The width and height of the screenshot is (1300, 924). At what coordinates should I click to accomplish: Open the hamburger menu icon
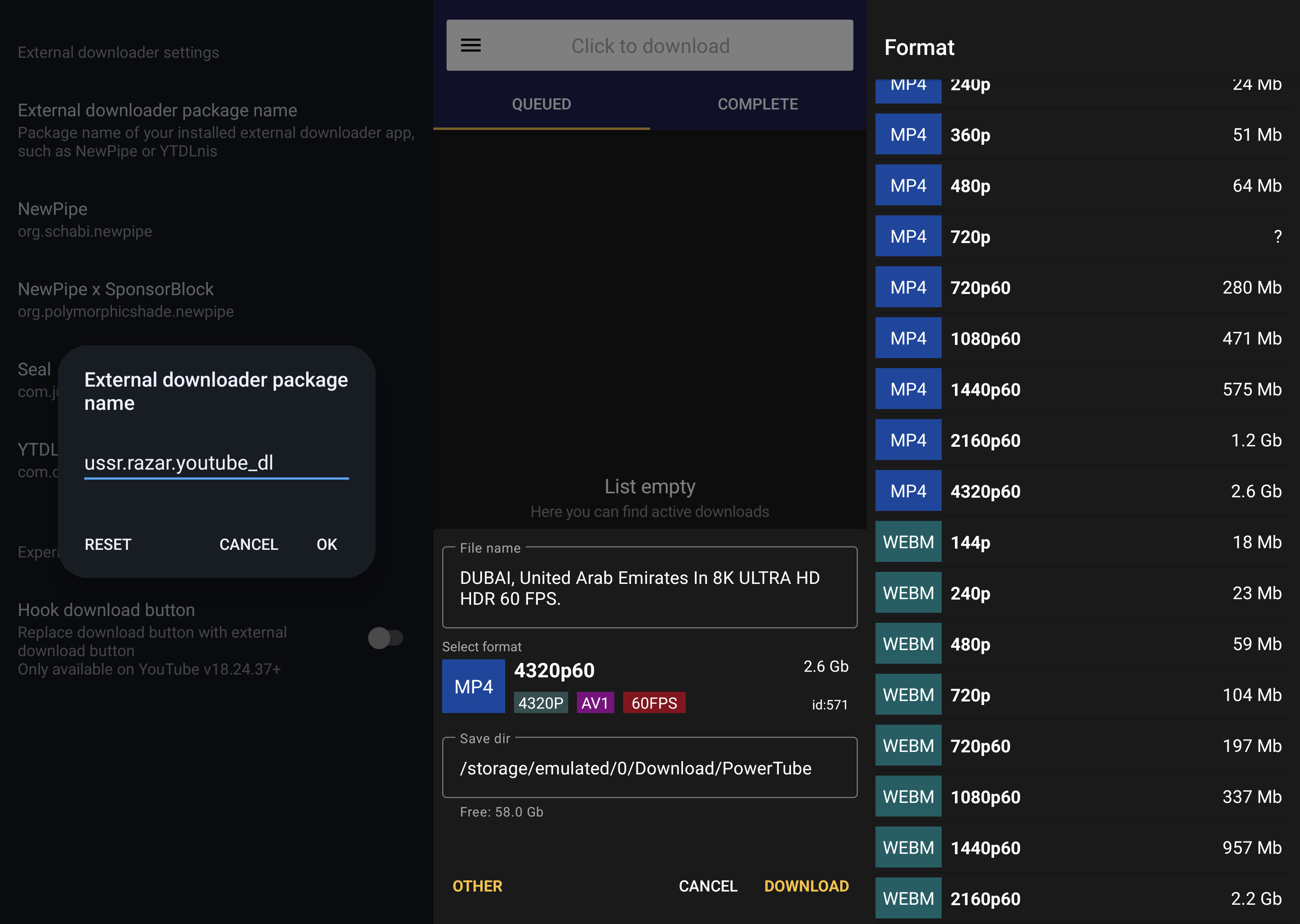coord(470,45)
